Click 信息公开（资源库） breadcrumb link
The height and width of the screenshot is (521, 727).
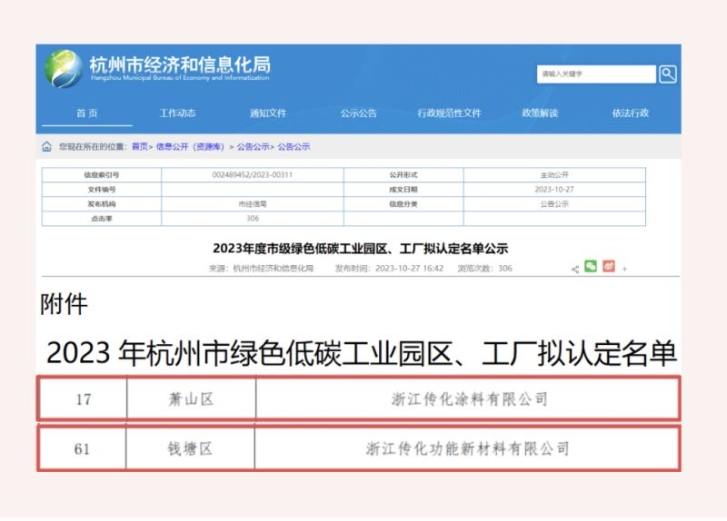pos(191,147)
